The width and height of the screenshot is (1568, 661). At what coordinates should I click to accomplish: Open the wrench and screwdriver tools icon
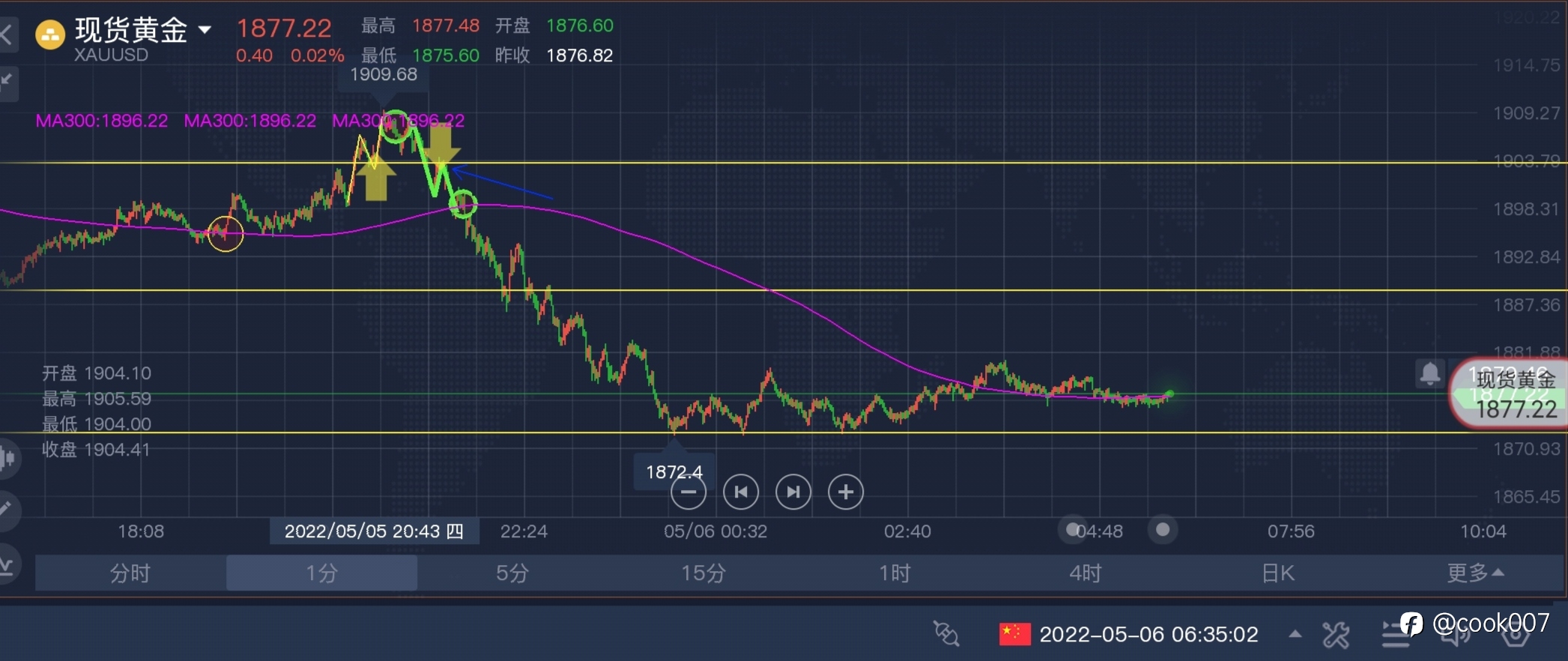[x=1336, y=635]
